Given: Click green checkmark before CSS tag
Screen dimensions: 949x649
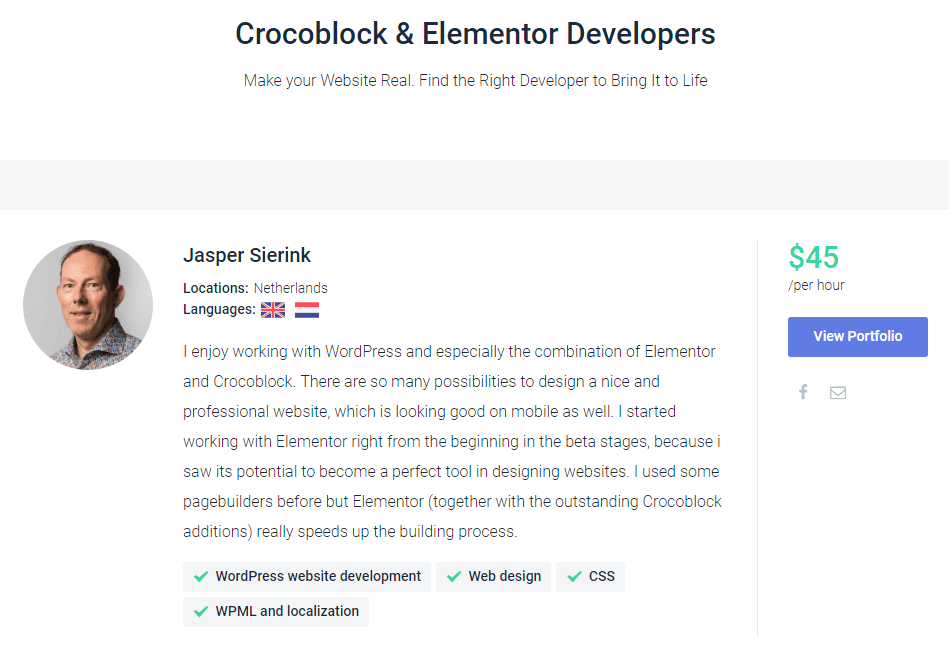Looking at the screenshot, I should click(574, 576).
